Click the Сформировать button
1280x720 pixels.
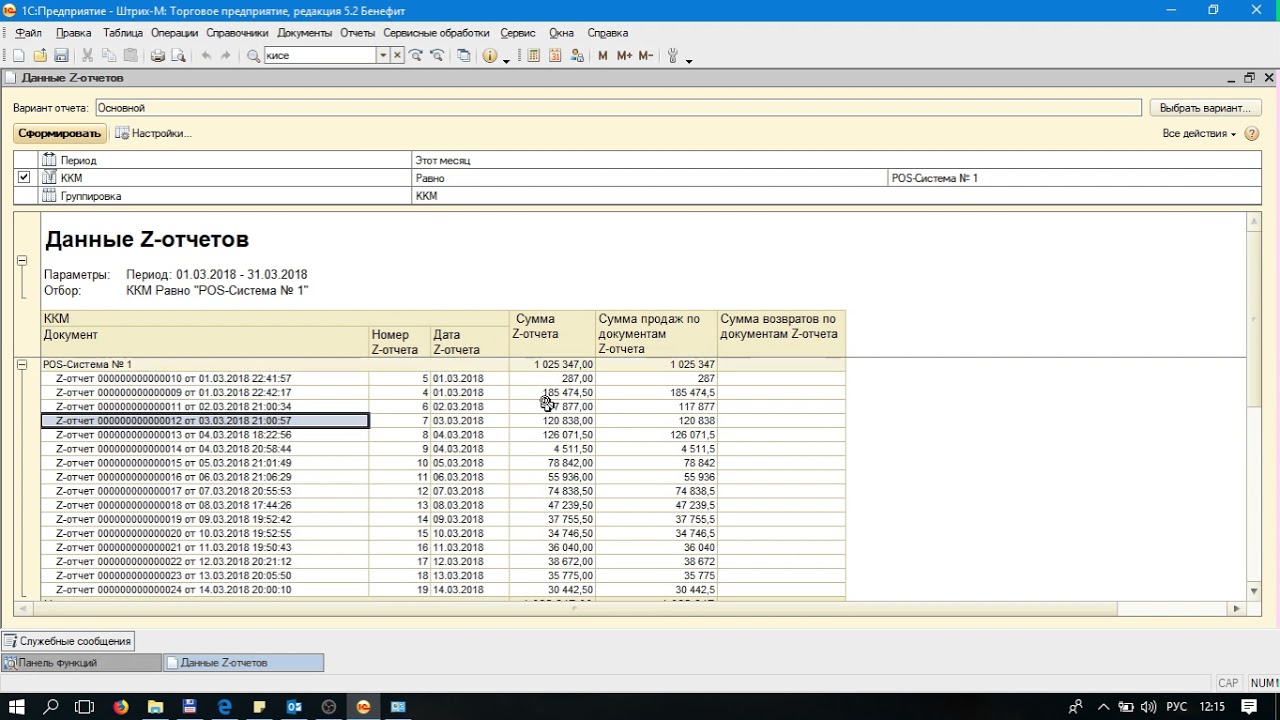click(60, 133)
